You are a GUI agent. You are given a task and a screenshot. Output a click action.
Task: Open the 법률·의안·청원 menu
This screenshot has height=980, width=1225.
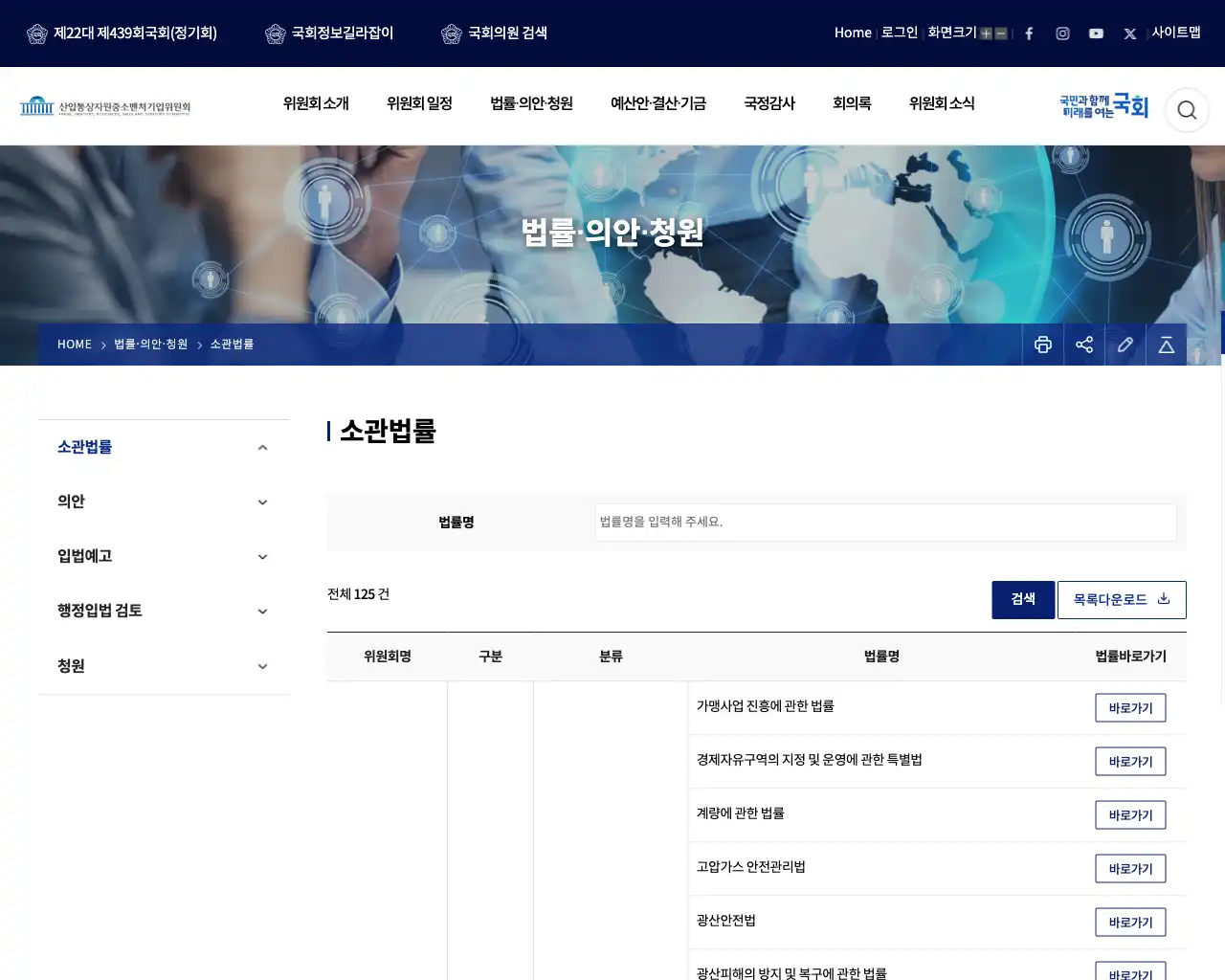pyautogui.click(x=531, y=103)
